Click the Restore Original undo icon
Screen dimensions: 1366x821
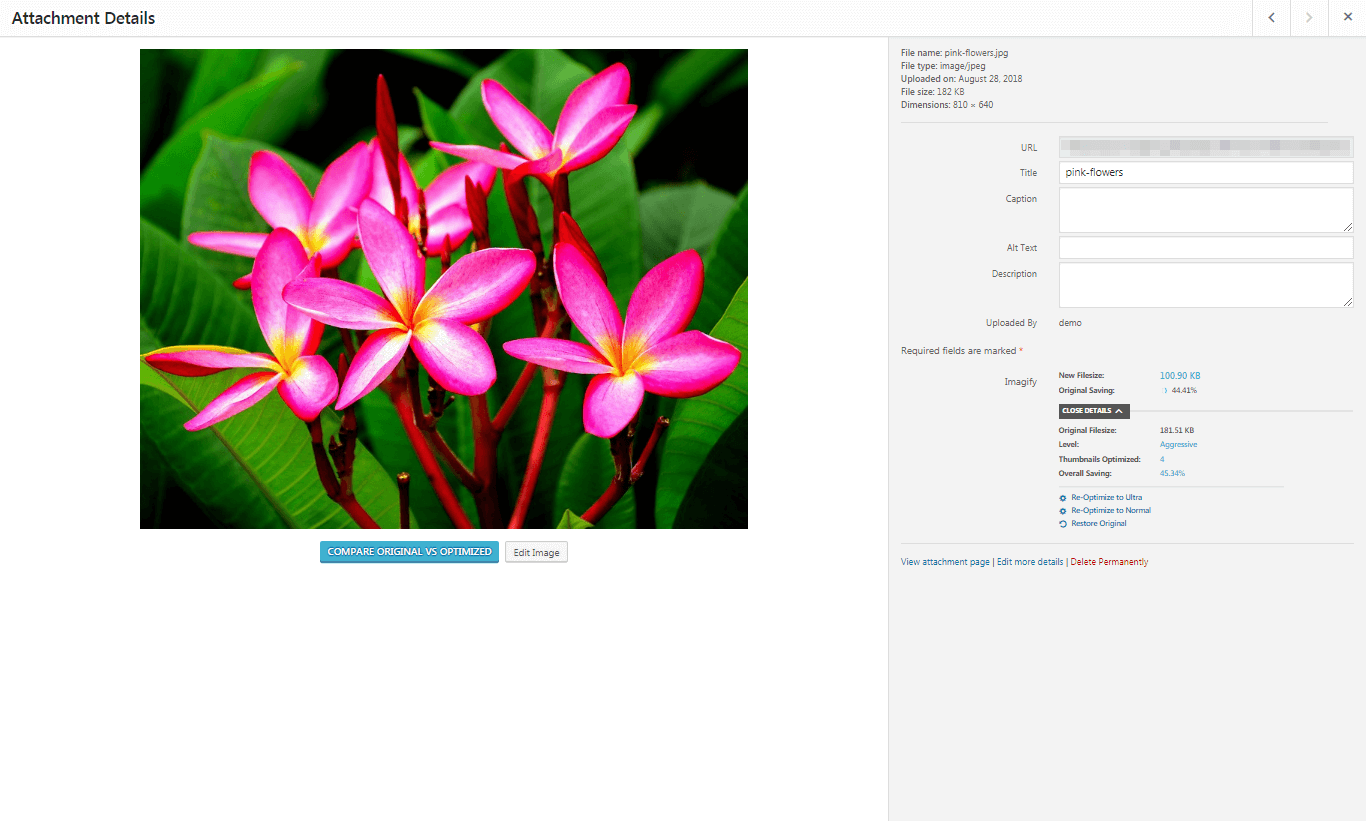pos(1062,523)
